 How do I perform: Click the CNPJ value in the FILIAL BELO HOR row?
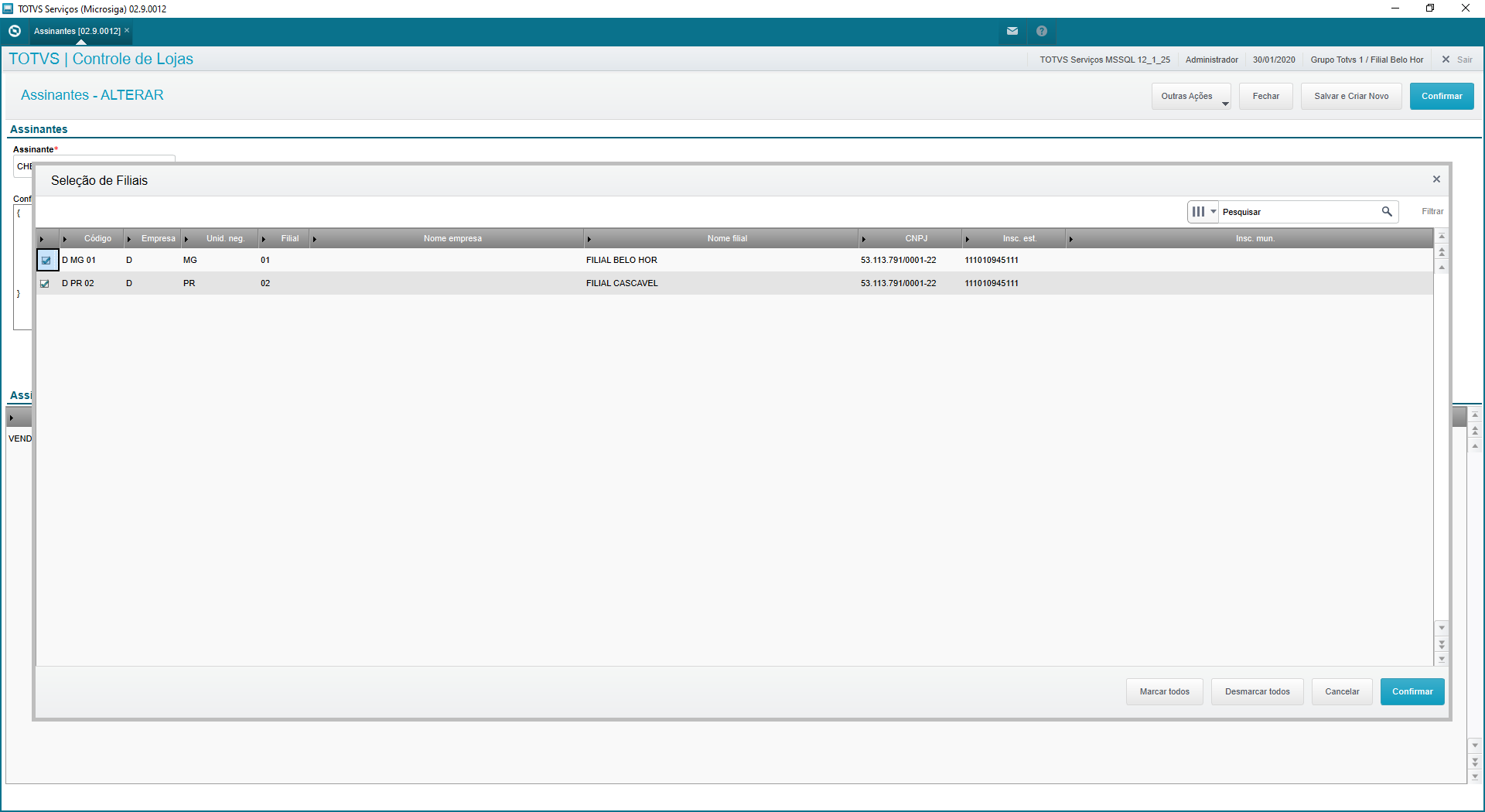pyautogui.click(x=899, y=261)
